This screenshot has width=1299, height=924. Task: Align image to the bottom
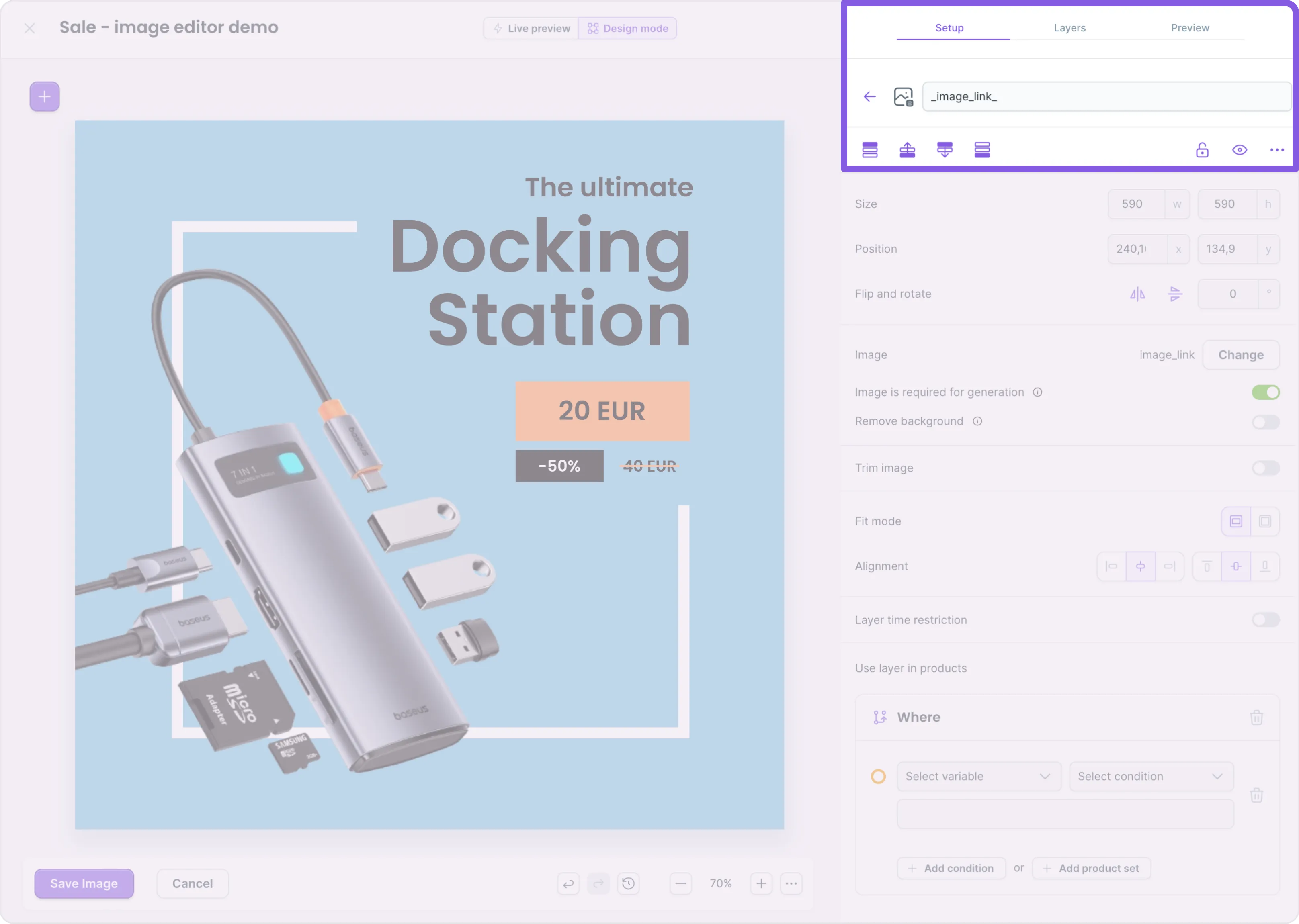point(1265,567)
